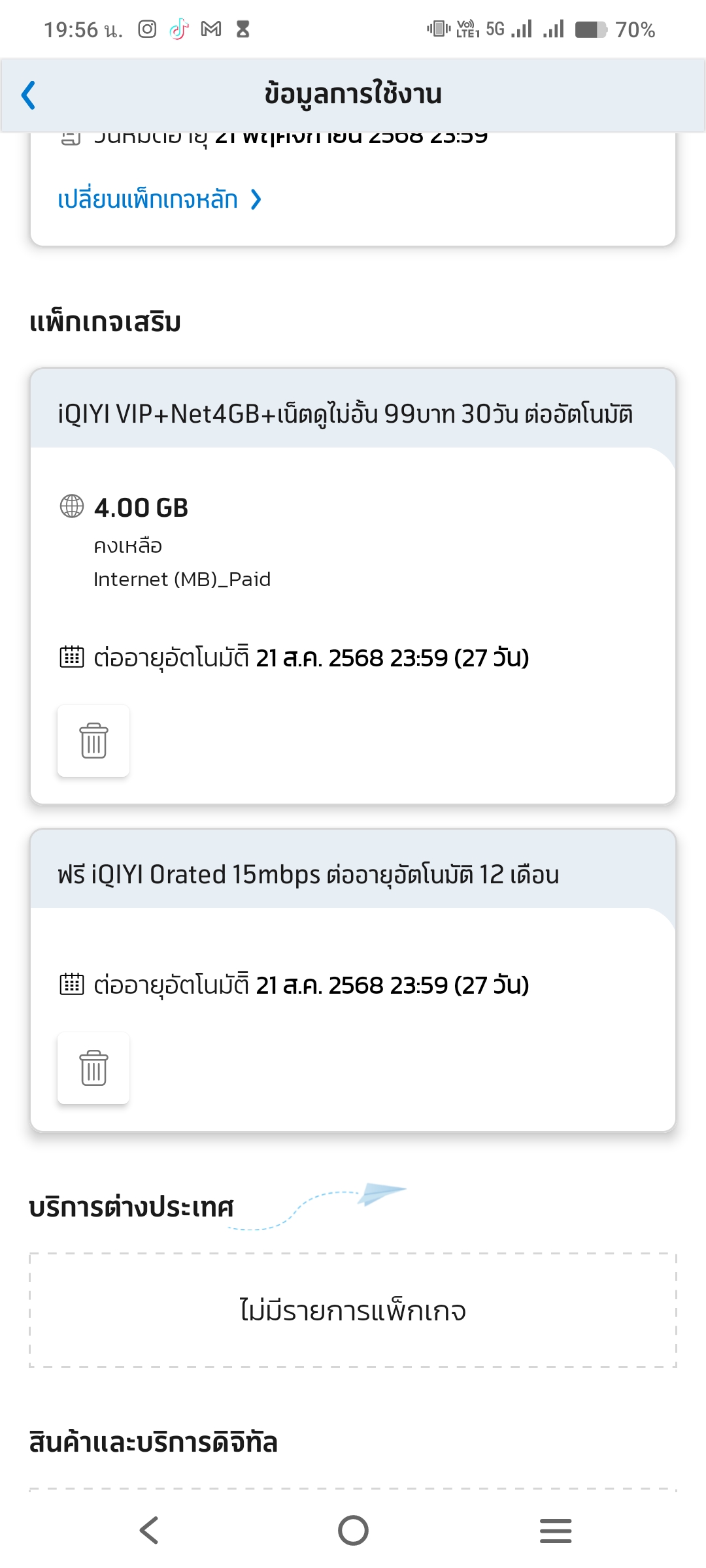Open Instagram notification icon in status bar

tap(147, 29)
